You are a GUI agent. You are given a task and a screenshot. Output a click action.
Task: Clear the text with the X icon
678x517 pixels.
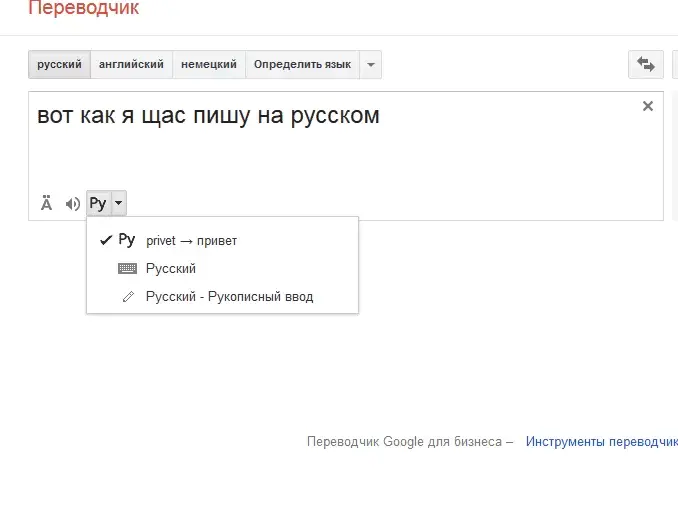[647, 106]
